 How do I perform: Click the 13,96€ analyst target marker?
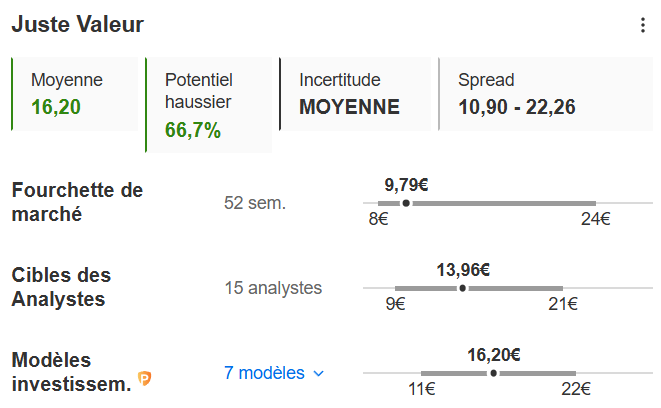(x=462, y=288)
